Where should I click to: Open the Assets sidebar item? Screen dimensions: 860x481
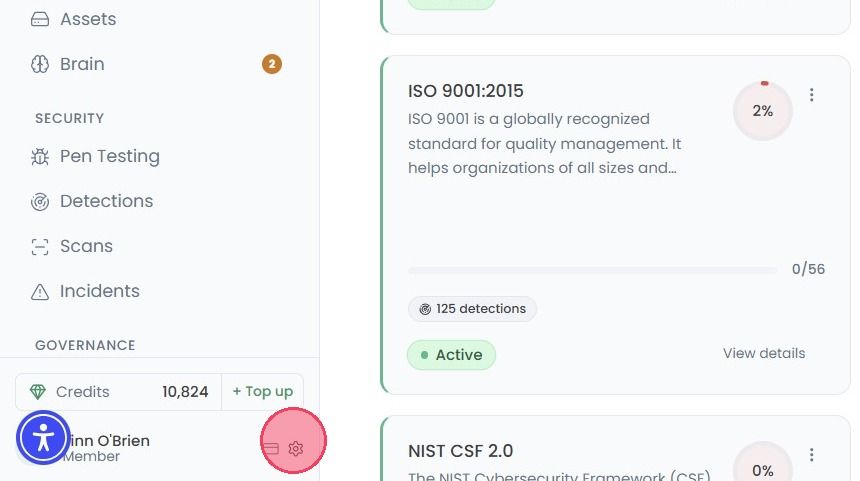click(x=73, y=19)
